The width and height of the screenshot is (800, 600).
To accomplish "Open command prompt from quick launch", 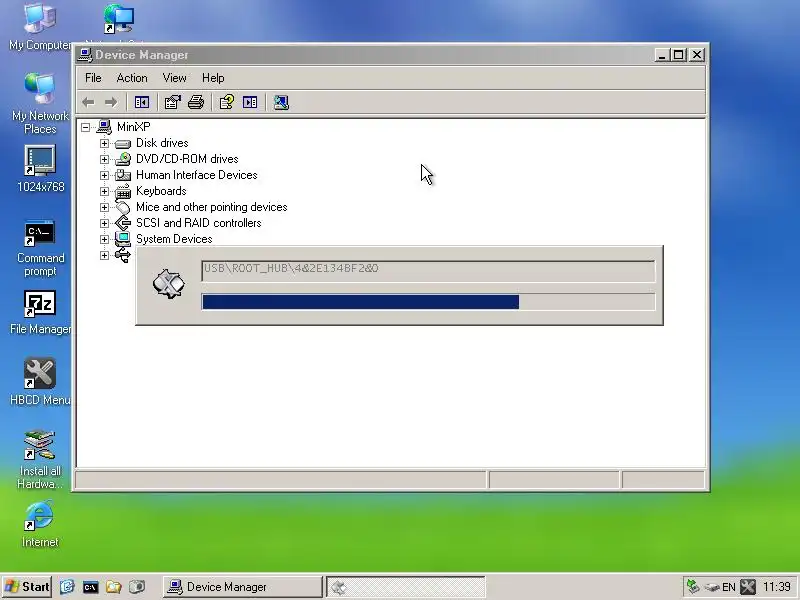I will point(90,587).
